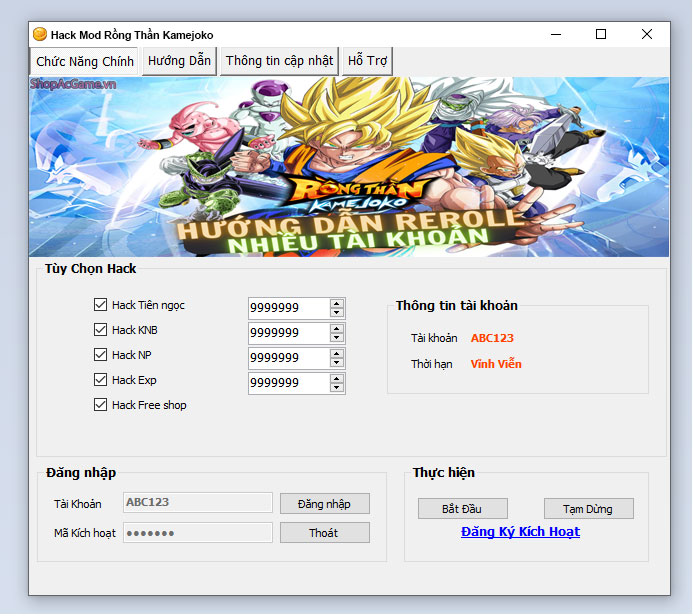
Task: Pause using the Tạm Dừng button
Action: click(x=588, y=509)
